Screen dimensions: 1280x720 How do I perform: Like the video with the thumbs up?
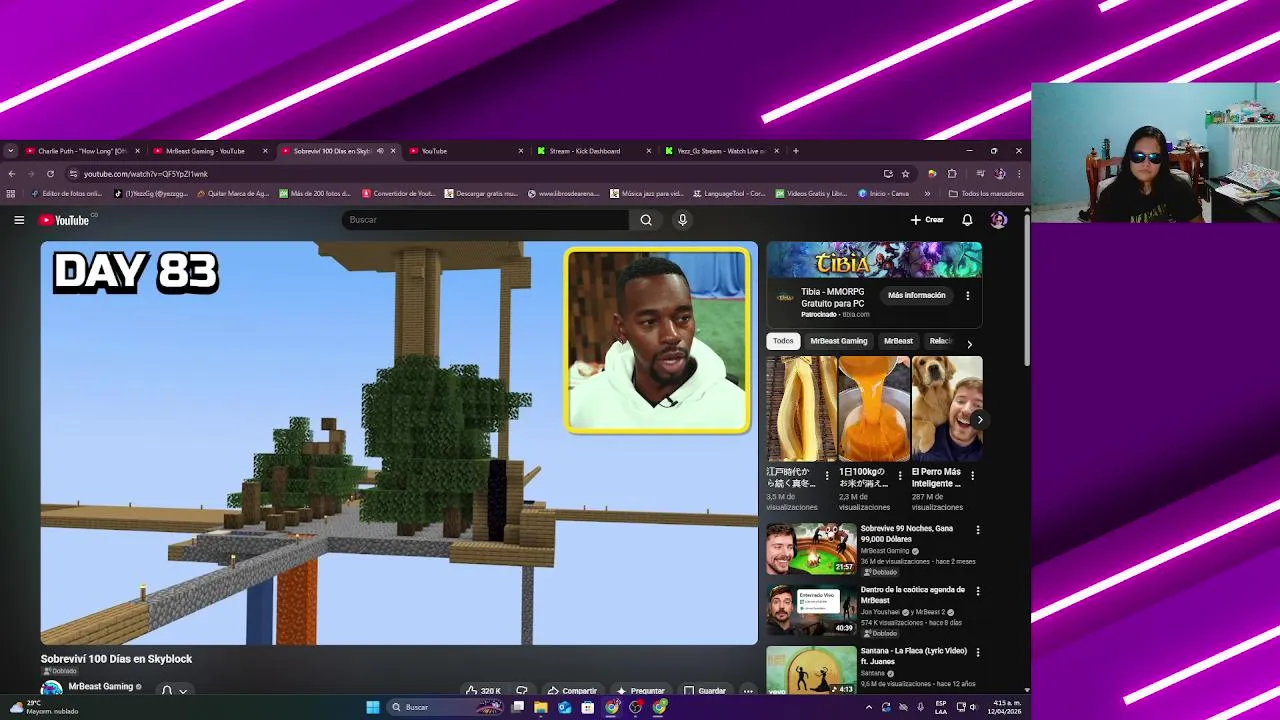click(483, 691)
